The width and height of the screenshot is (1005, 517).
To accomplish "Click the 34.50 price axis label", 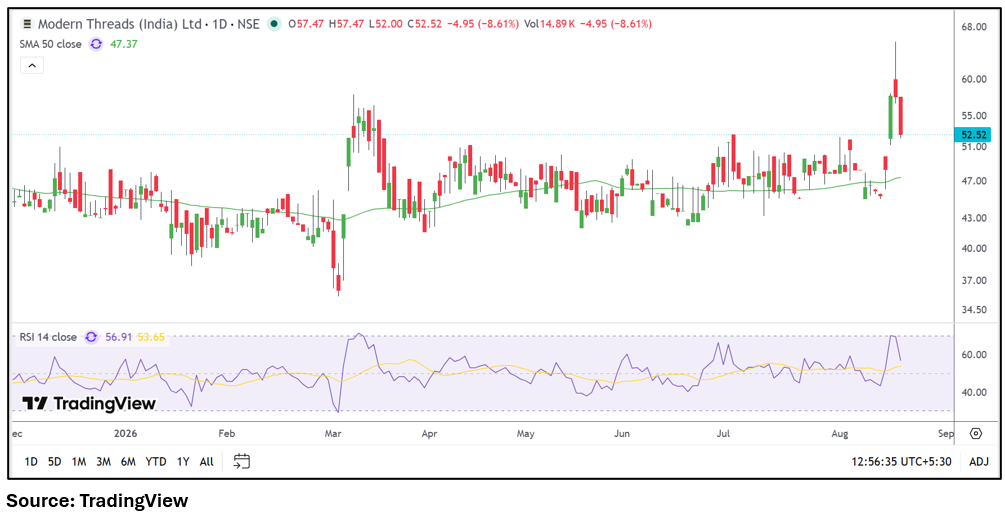I will click(972, 310).
